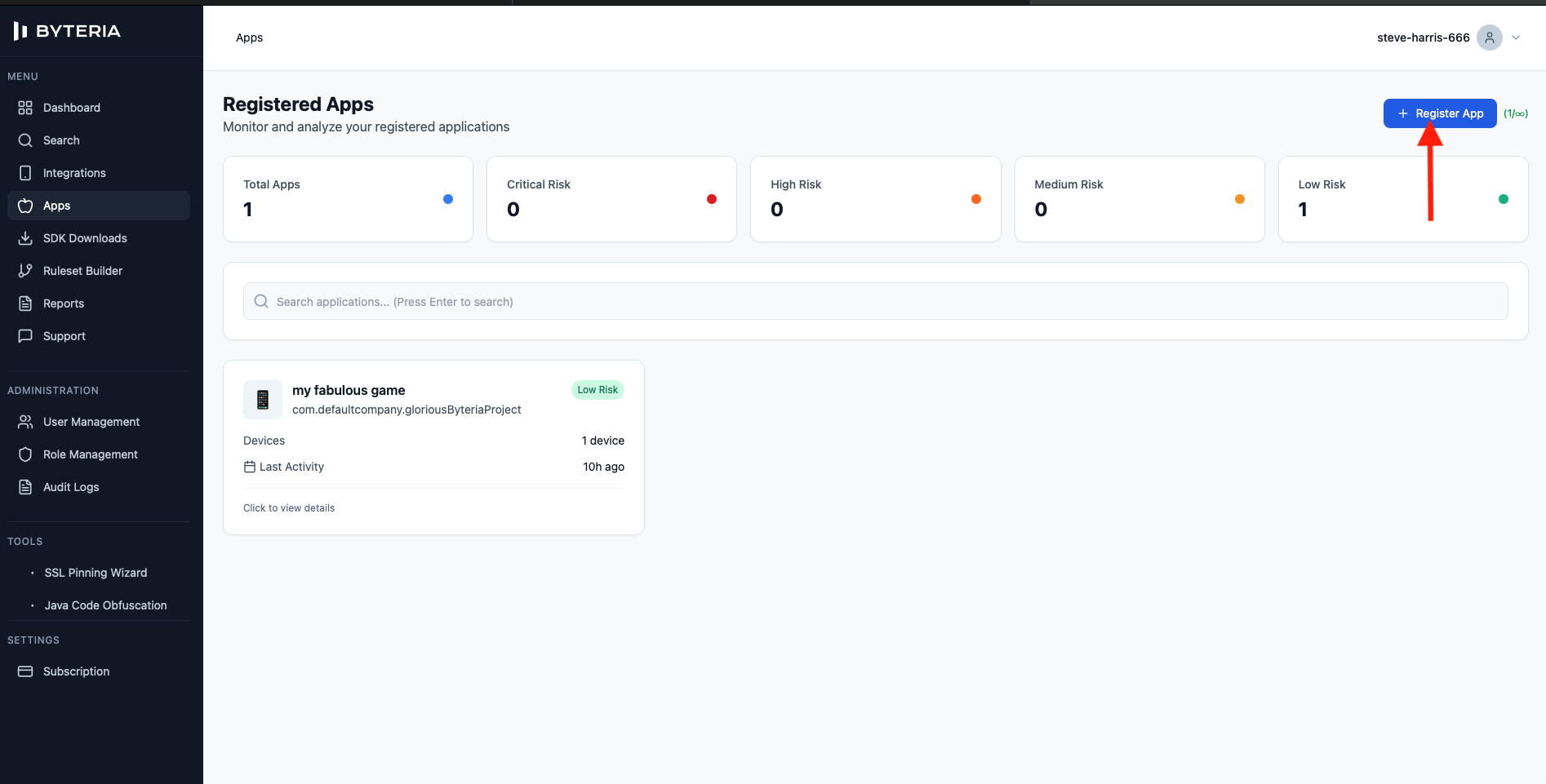Viewport: 1546px width, 784px height.
Task: Click the Subscription card icon
Action: (x=25, y=671)
